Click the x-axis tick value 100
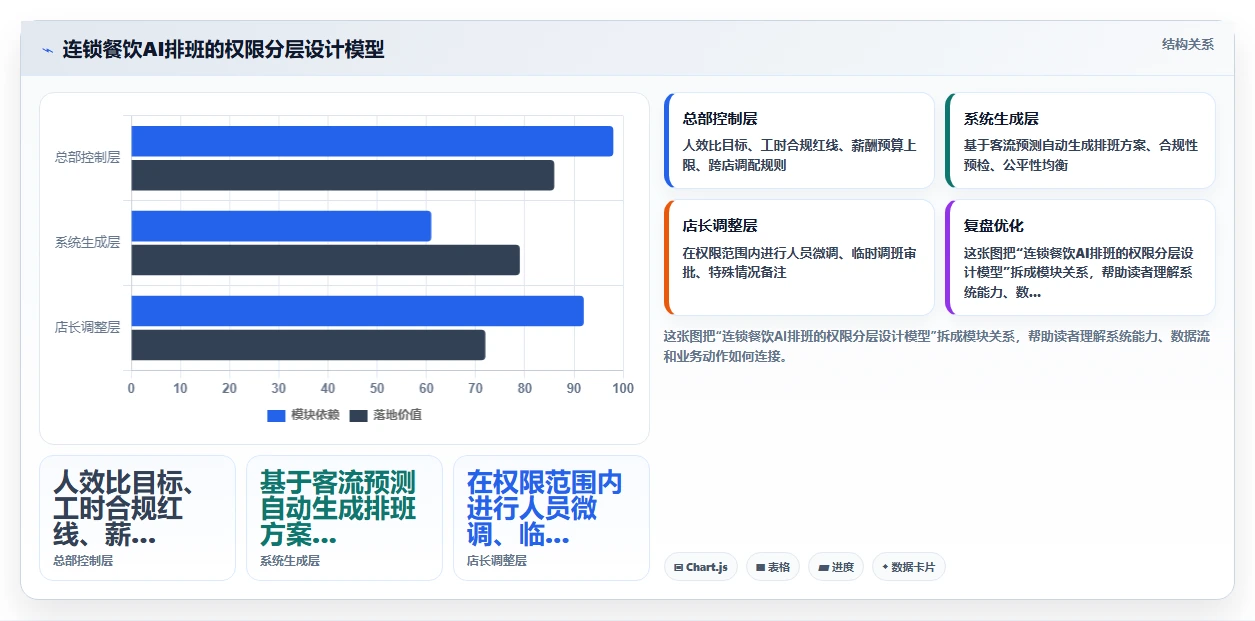 click(622, 388)
